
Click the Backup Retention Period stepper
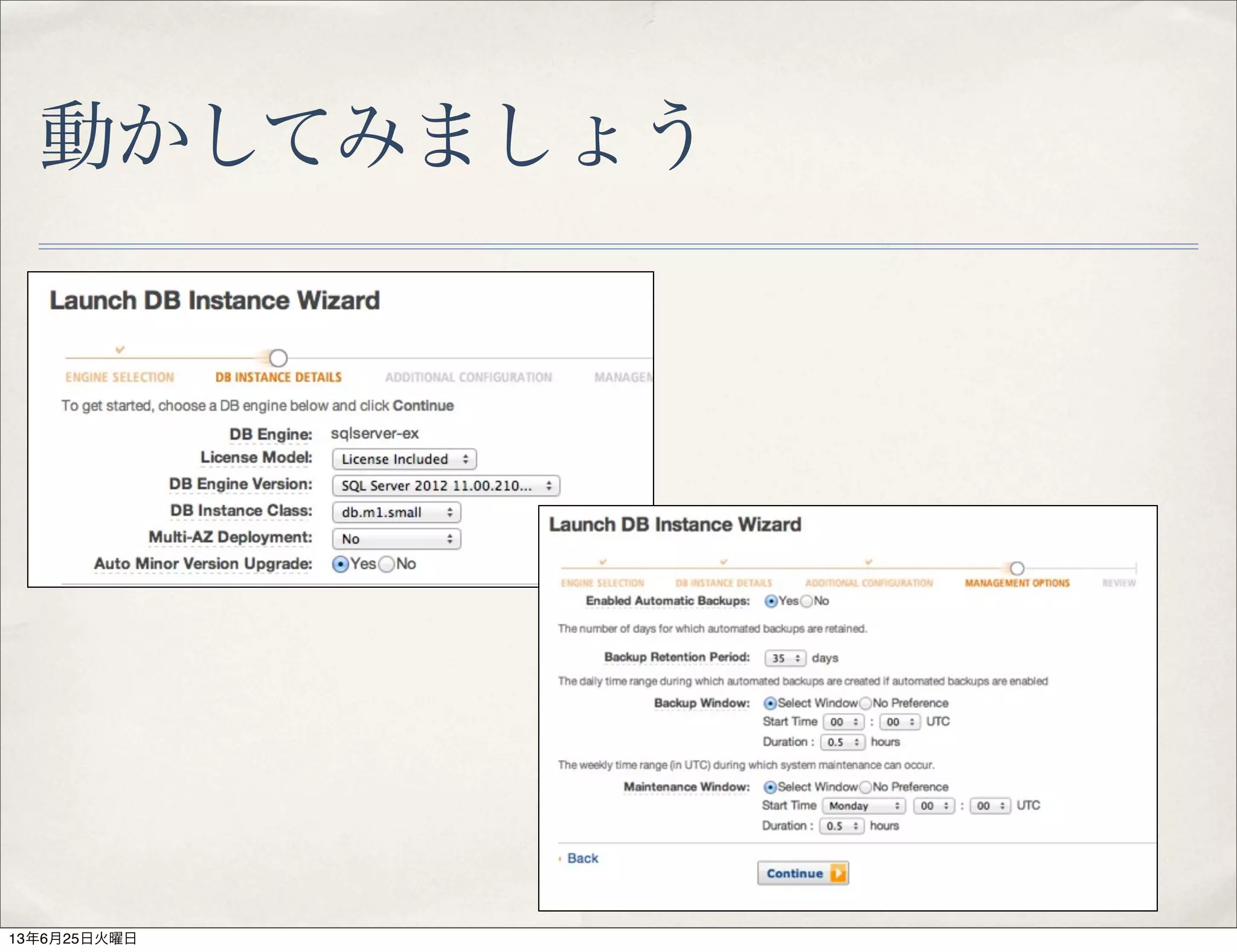click(x=785, y=658)
